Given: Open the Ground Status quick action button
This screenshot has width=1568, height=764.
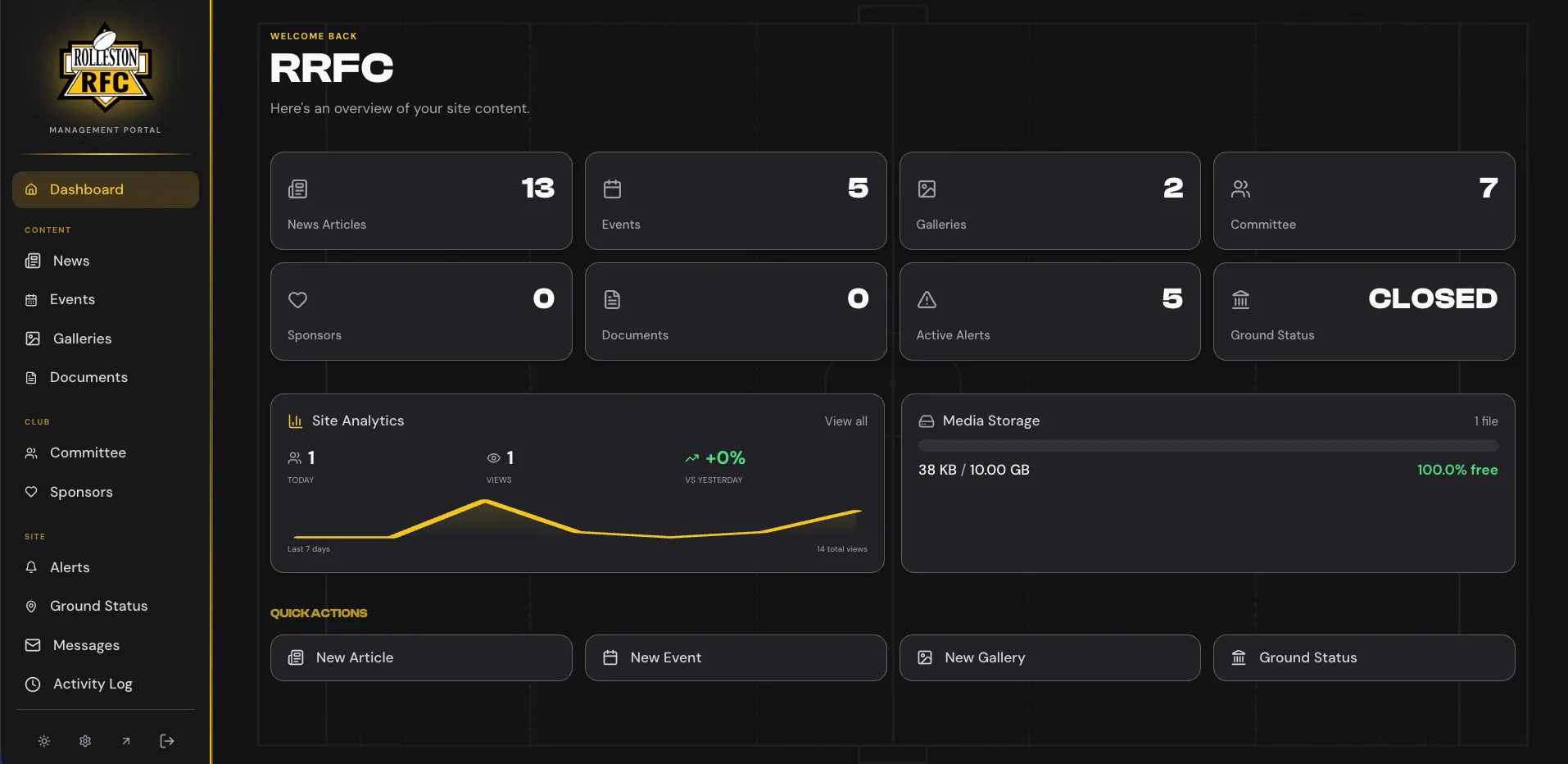Looking at the screenshot, I should [x=1364, y=657].
